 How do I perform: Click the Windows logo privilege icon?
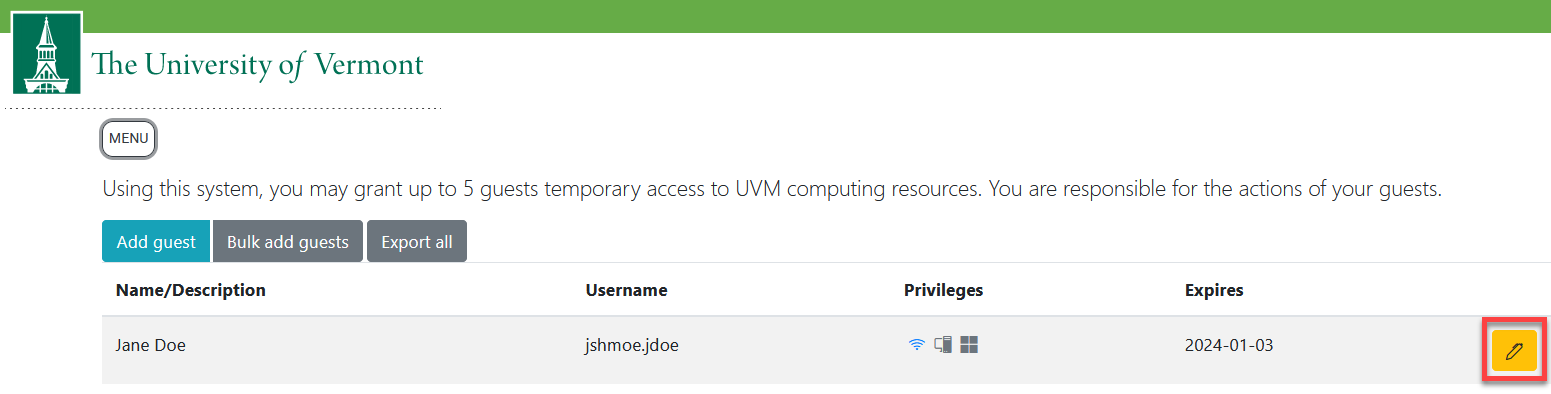click(x=968, y=345)
